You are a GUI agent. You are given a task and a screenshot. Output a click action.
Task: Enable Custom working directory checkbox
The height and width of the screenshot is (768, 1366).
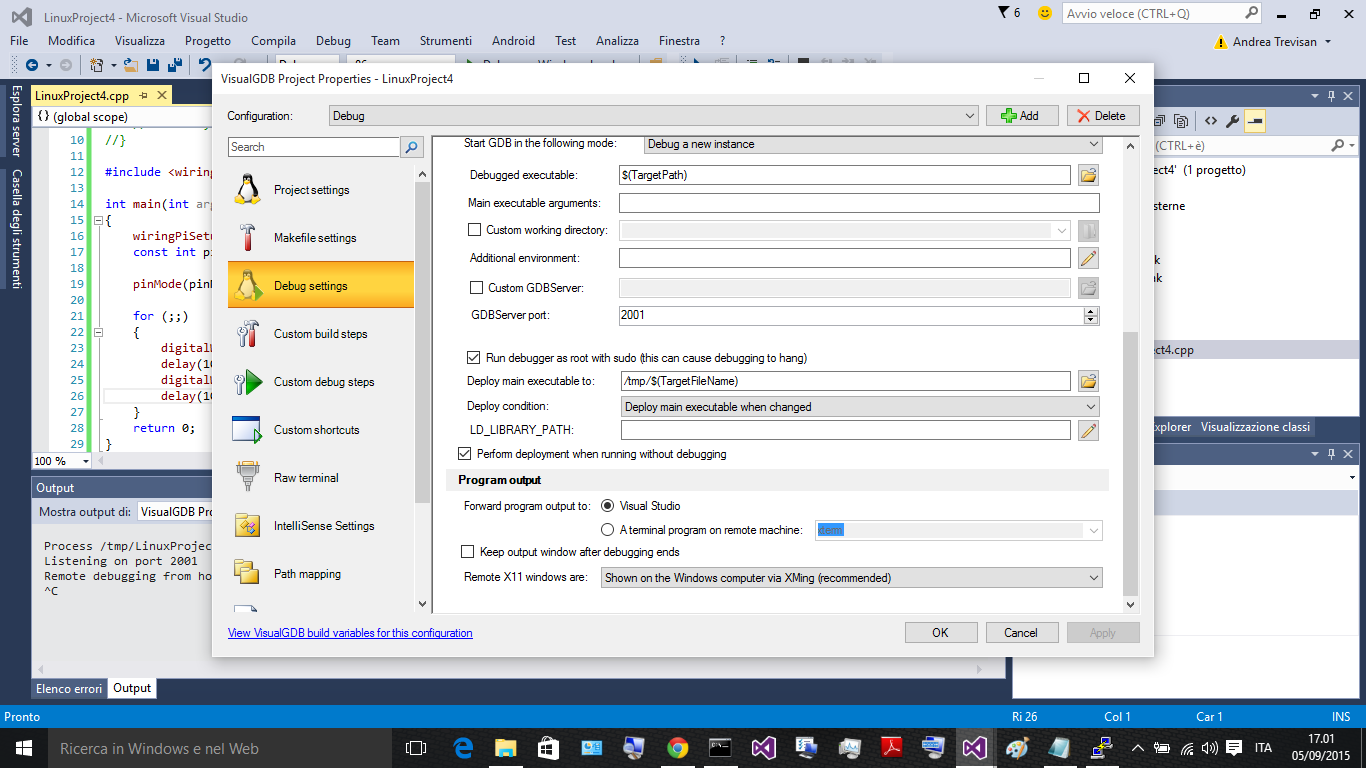pyautogui.click(x=475, y=230)
